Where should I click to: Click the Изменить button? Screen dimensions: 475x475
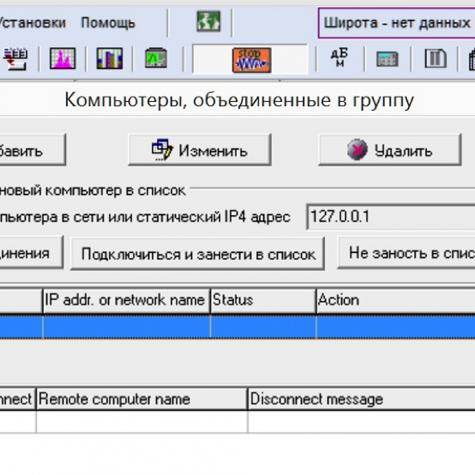[200, 150]
